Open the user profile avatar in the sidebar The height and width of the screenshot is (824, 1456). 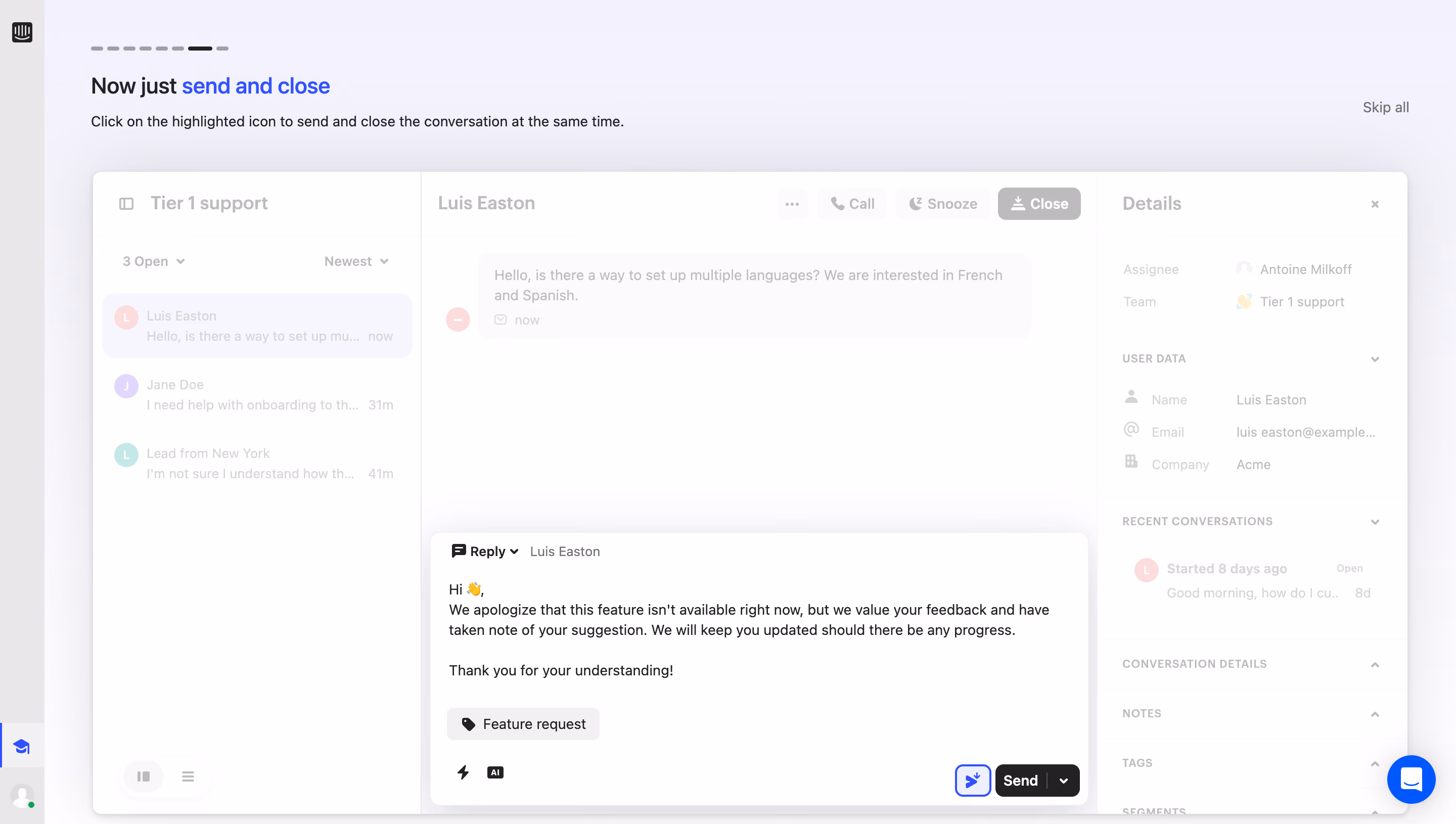22,796
